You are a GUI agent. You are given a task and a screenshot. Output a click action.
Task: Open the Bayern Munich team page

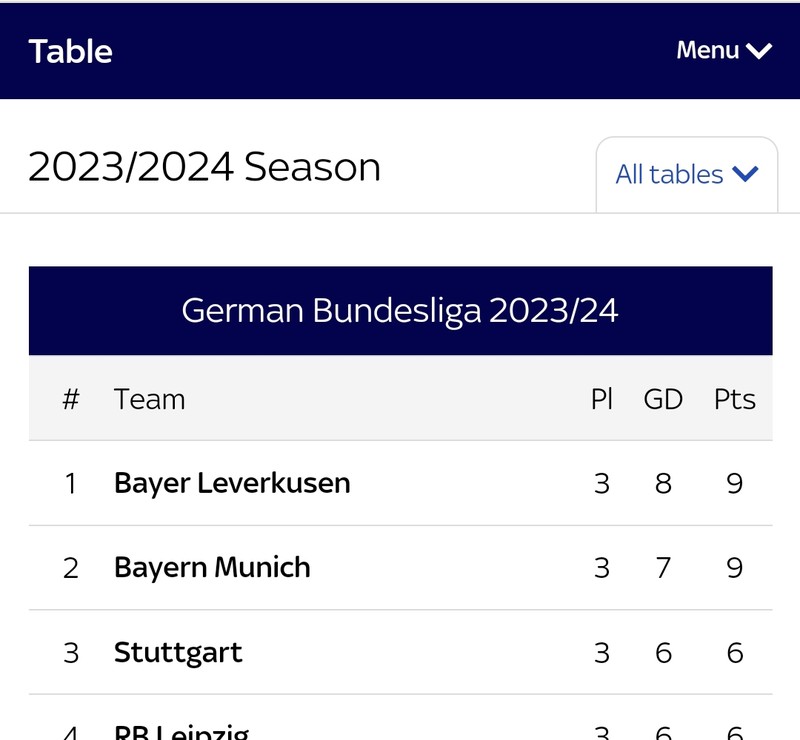(x=212, y=568)
